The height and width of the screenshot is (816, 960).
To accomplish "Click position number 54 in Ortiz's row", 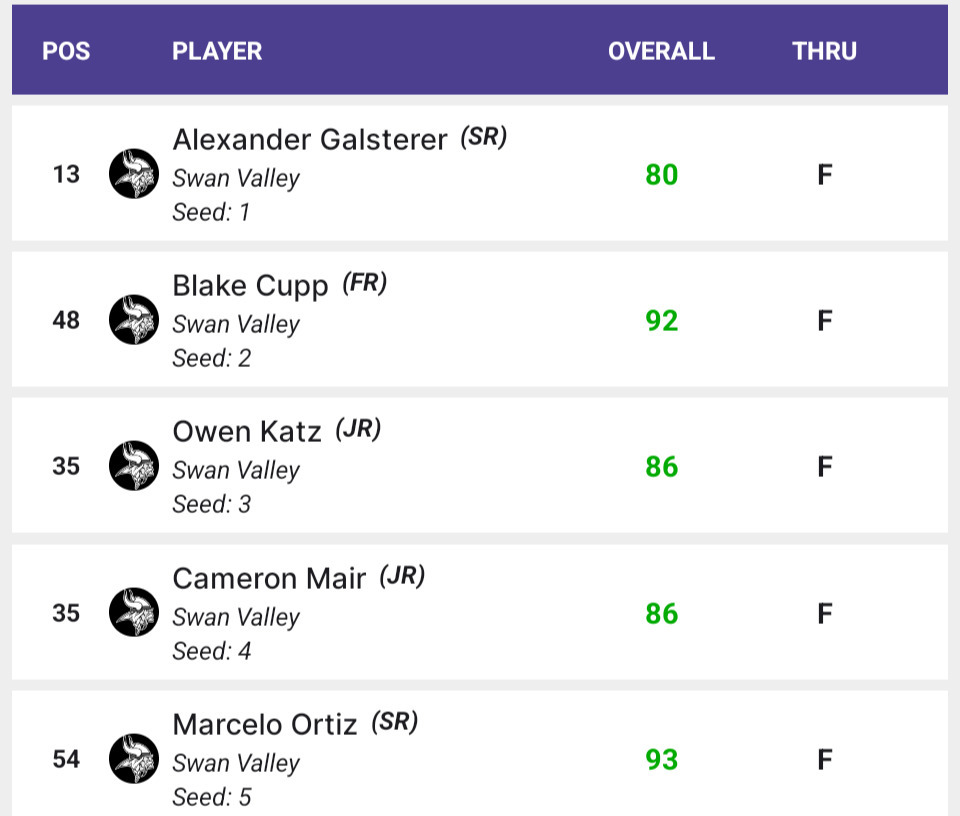I will click(x=66, y=760).
